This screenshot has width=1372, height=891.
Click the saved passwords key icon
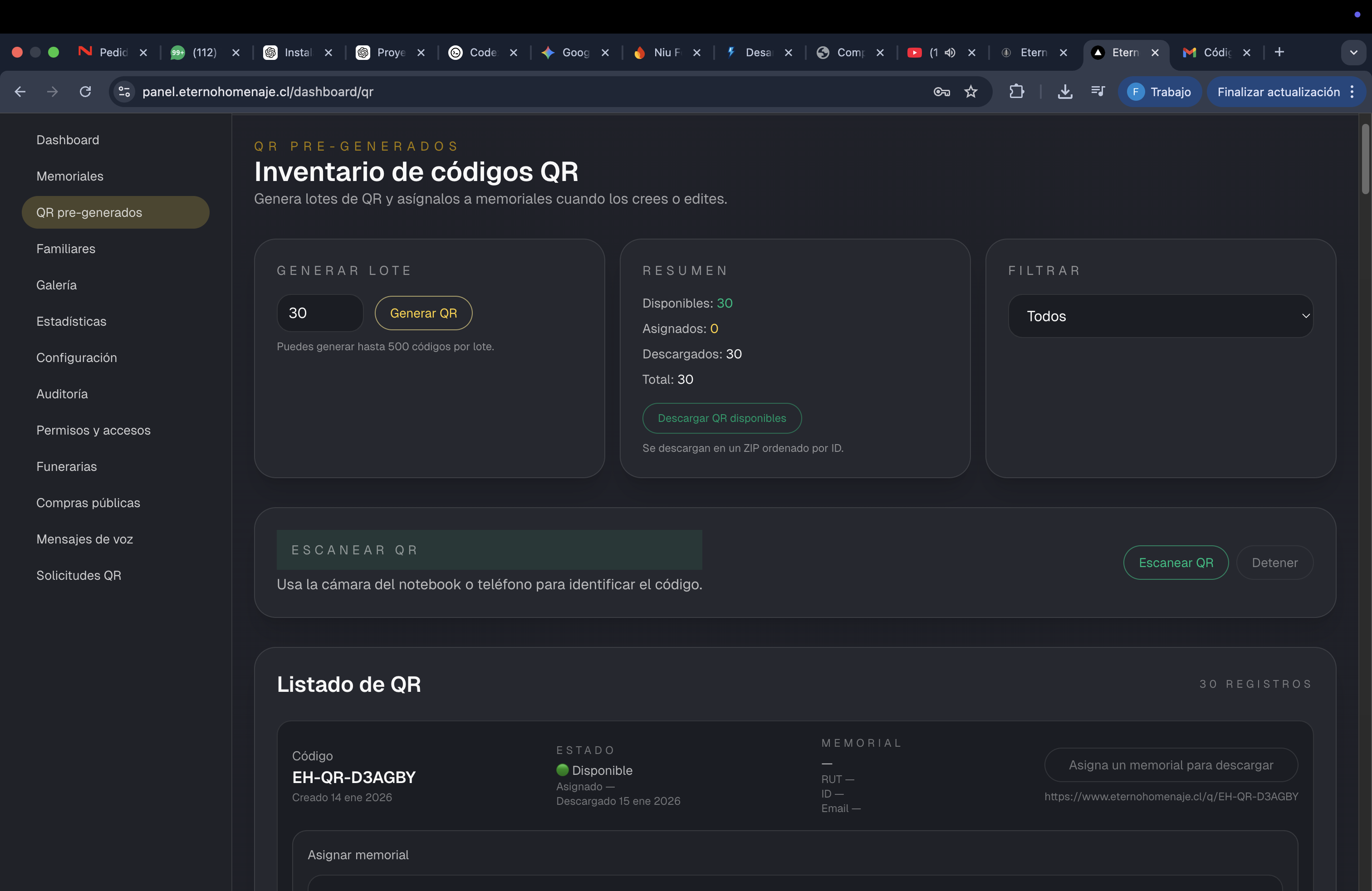pyautogui.click(x=941, y=92)
